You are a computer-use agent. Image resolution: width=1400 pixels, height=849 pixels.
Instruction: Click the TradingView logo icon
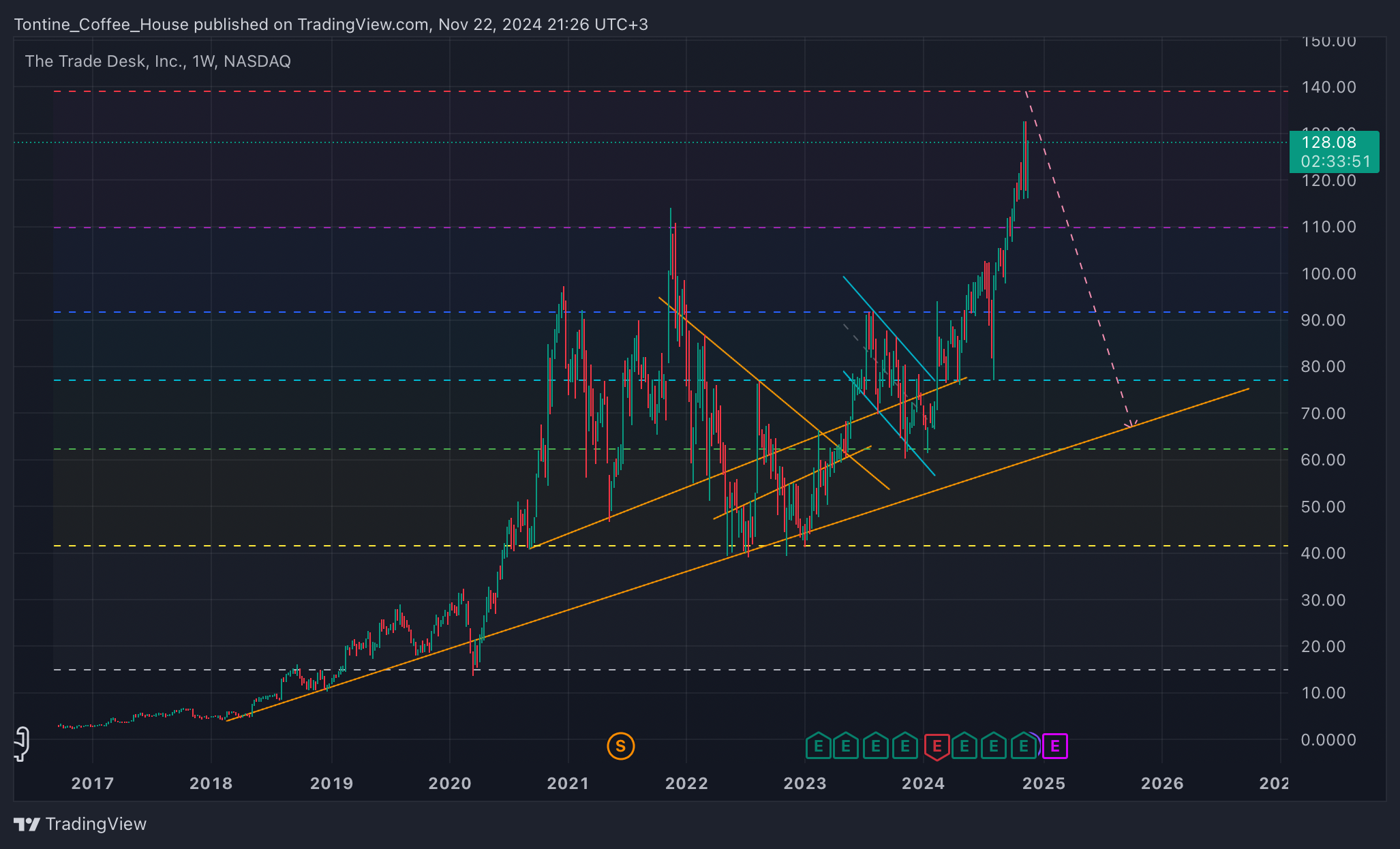coord(27,824)
